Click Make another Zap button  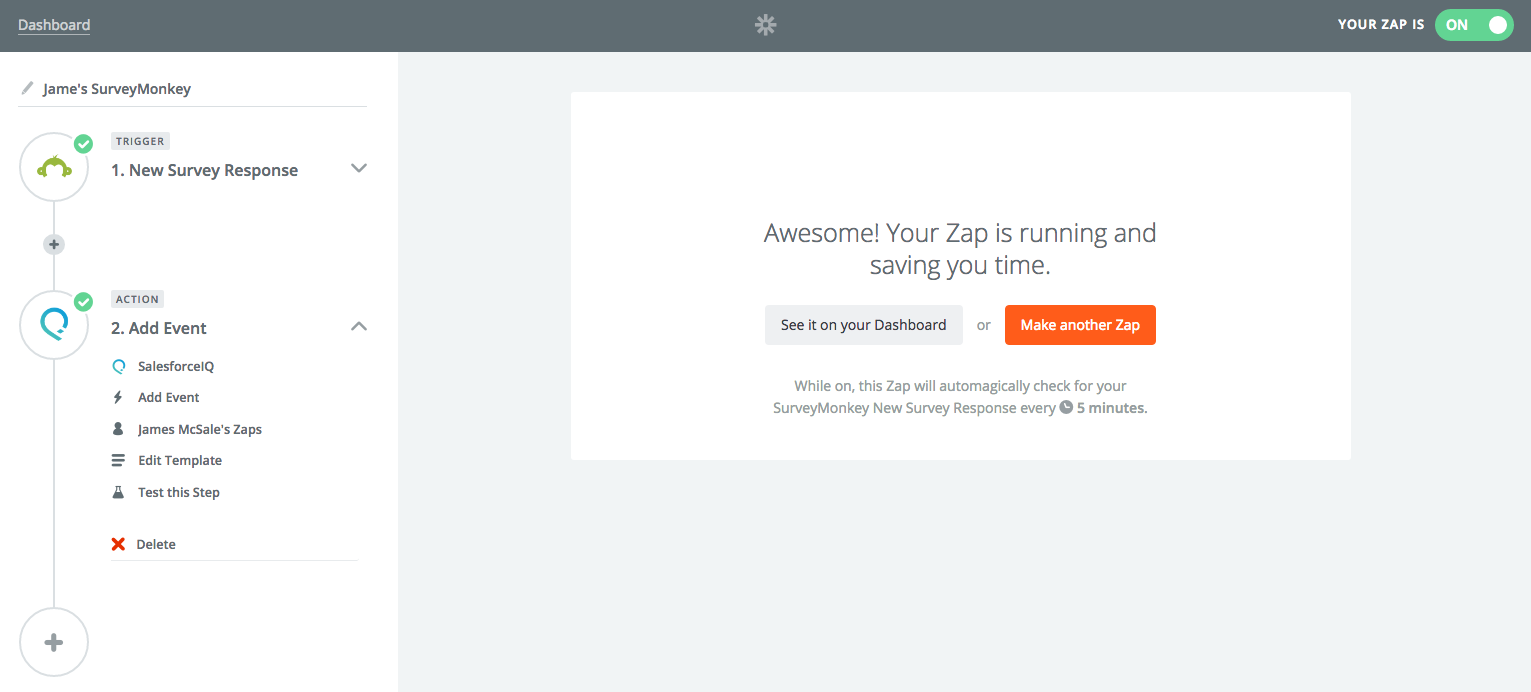[x=1080, y=325]
